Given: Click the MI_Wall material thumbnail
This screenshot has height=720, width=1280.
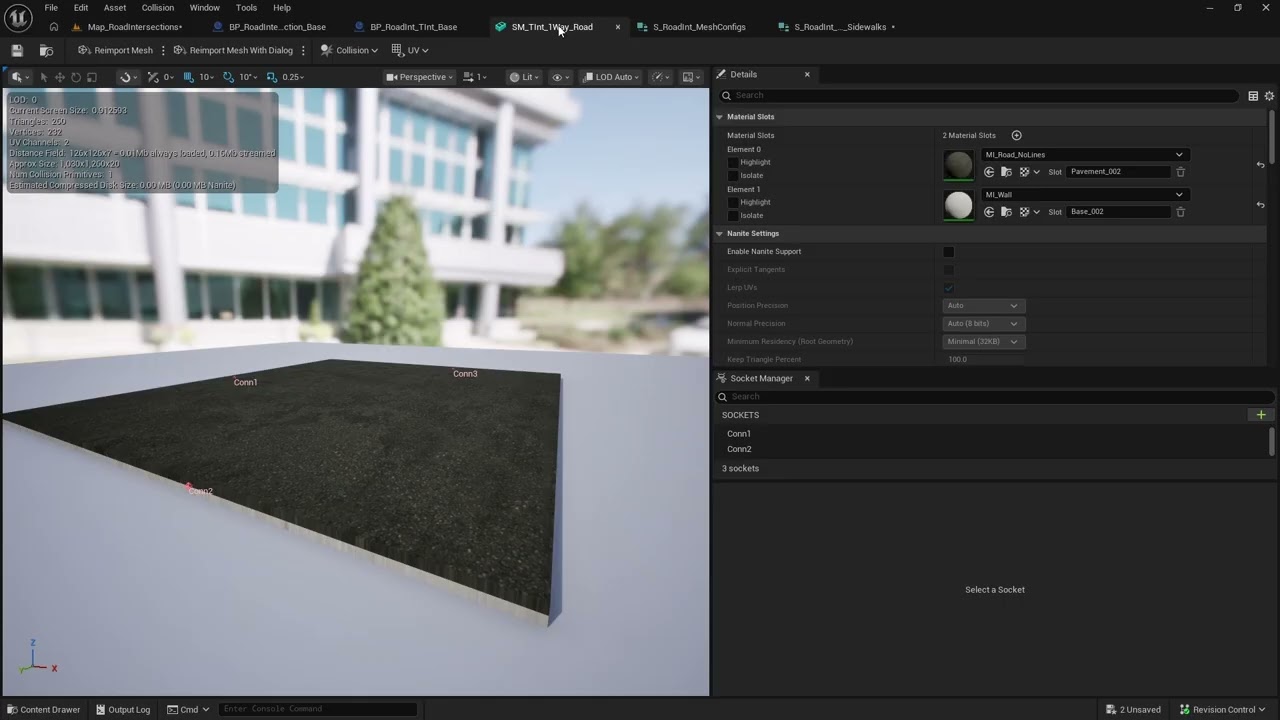Looking at the screenshot, I should (x=958, y=204).
